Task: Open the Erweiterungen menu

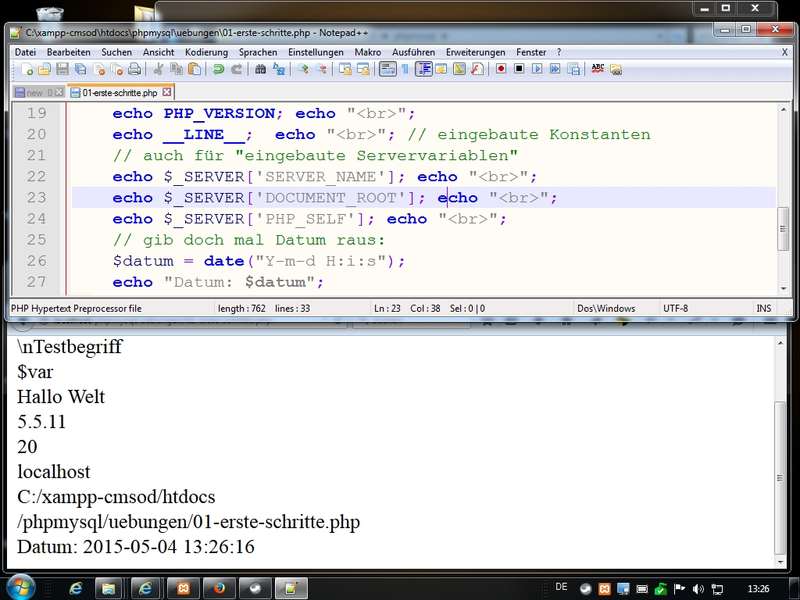Action: pyautogui.click(x=475, y=52)
